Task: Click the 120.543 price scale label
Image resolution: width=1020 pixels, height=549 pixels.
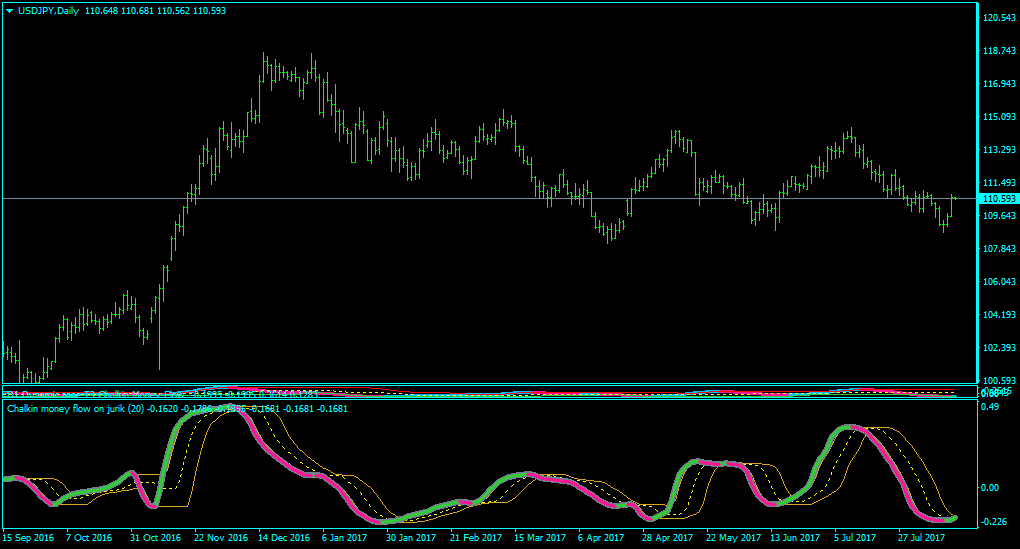Action: (x=1000, y=18)
